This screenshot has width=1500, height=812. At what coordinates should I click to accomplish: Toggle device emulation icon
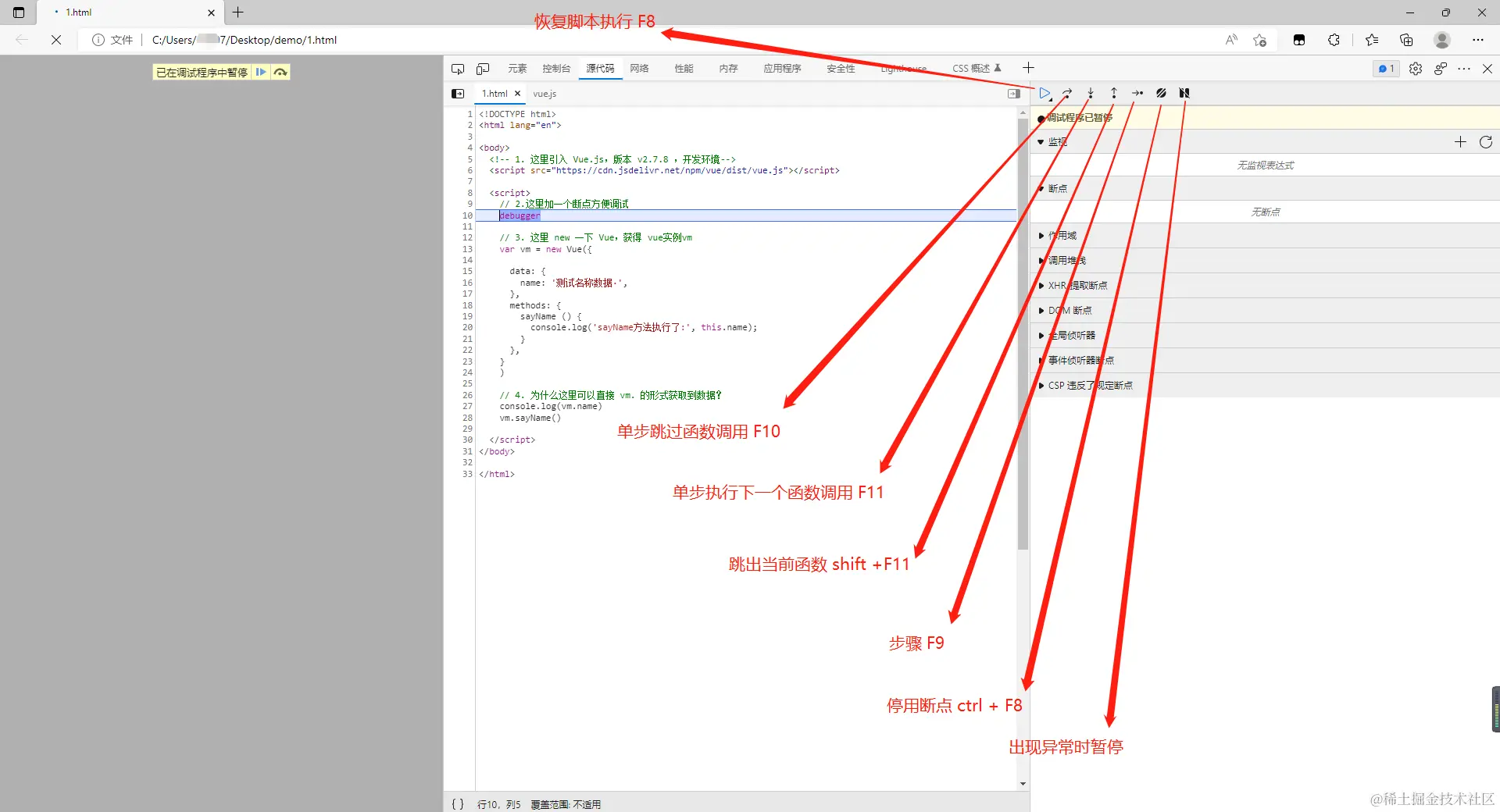point(483,69)
